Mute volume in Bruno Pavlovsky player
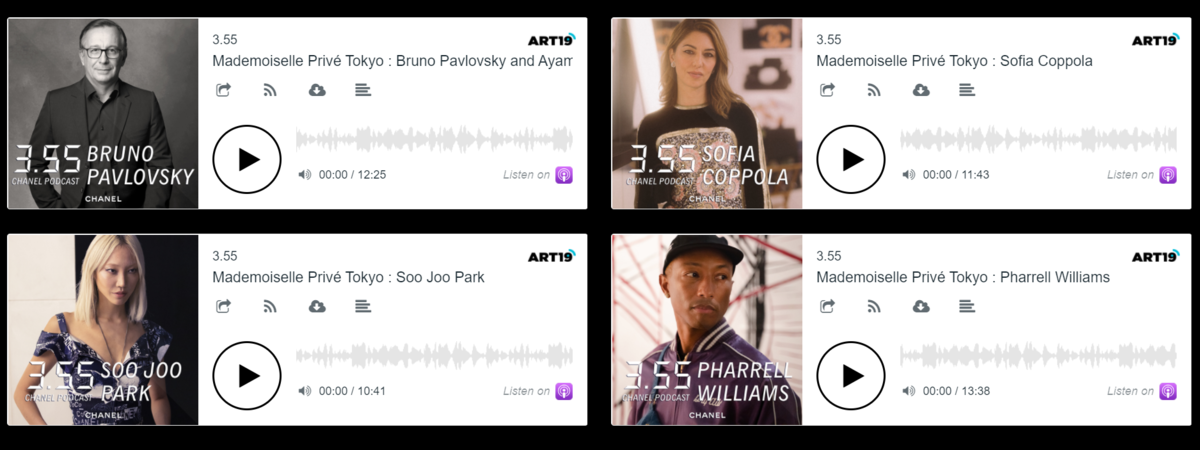The height and width of the screenshot is (450, 1200). 305,174
